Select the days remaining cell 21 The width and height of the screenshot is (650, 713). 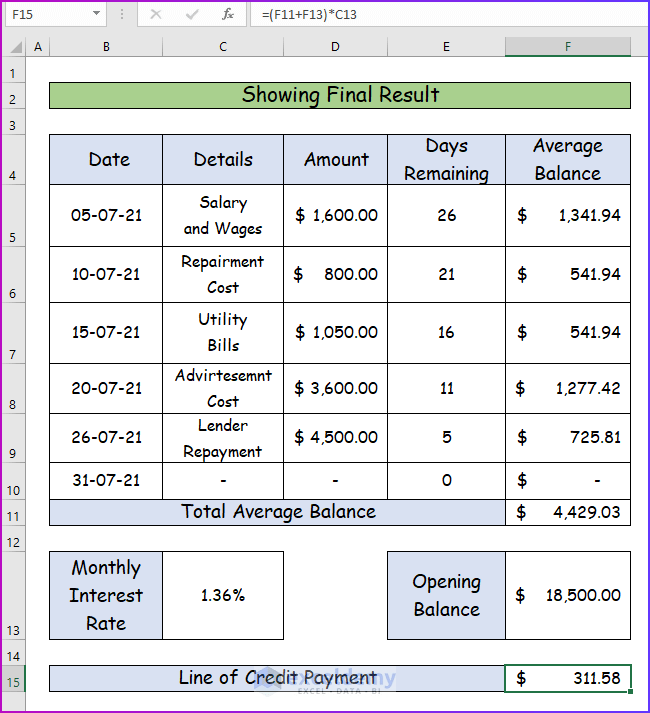(446, 275)
